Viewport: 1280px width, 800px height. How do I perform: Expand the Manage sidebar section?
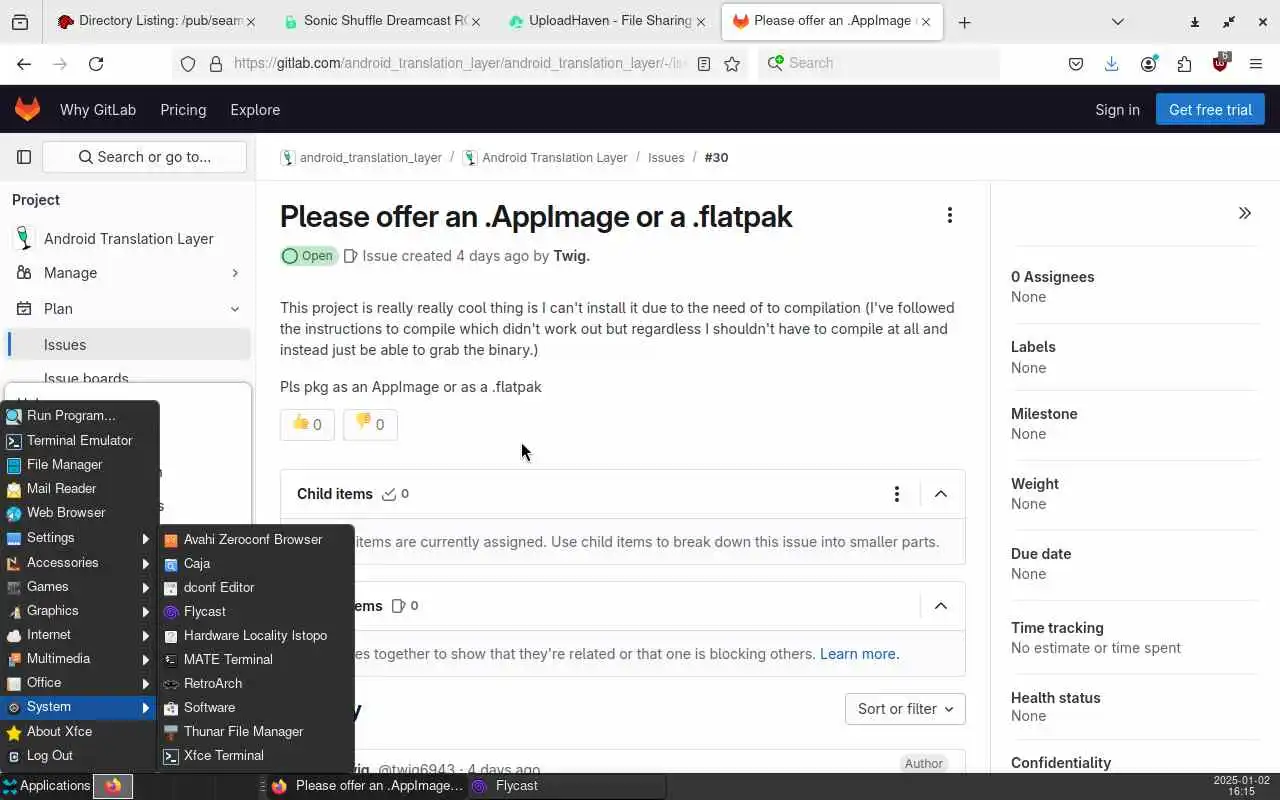point(128,273)
